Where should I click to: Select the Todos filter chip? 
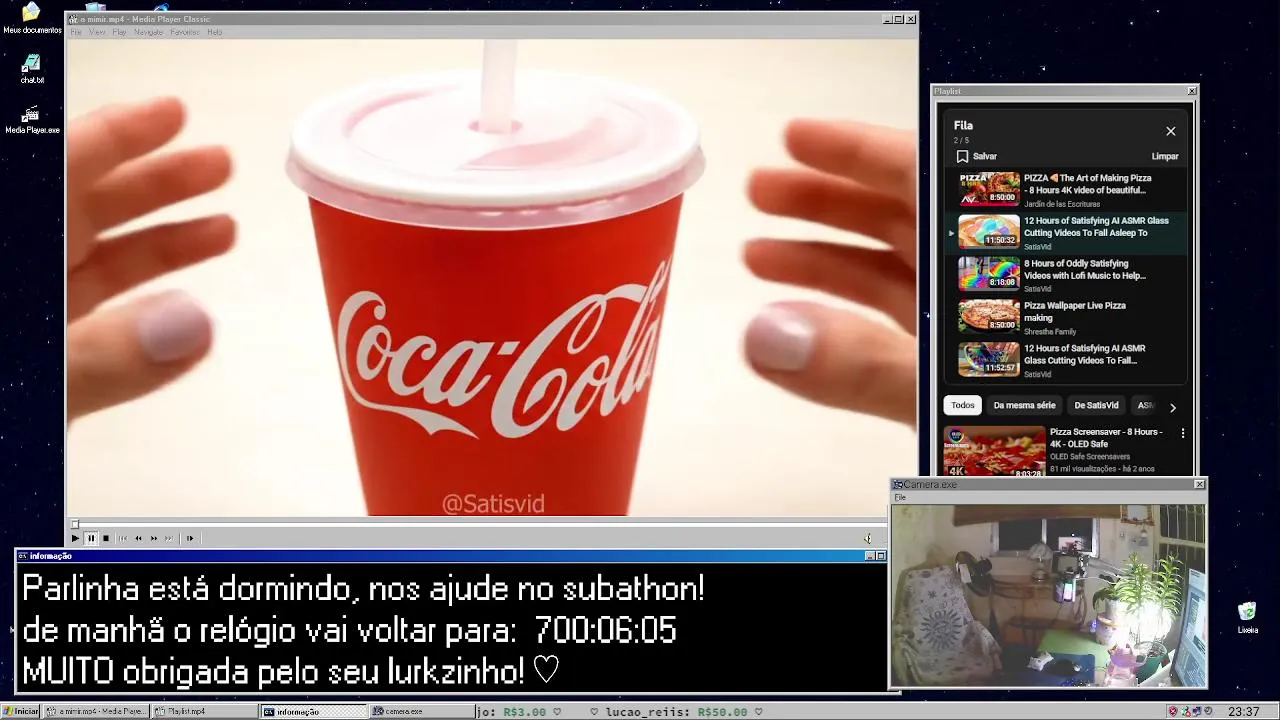pyautogui.click(x=962, y=405)
